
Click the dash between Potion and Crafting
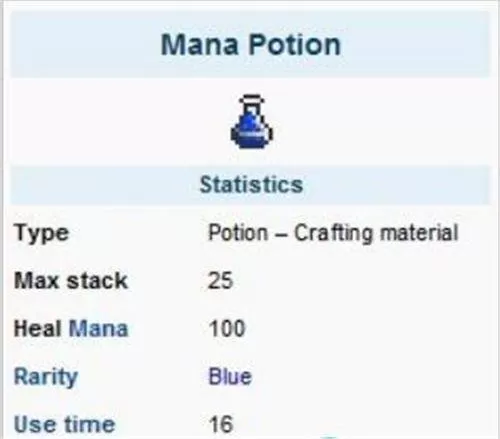click(x=281, y=234)
